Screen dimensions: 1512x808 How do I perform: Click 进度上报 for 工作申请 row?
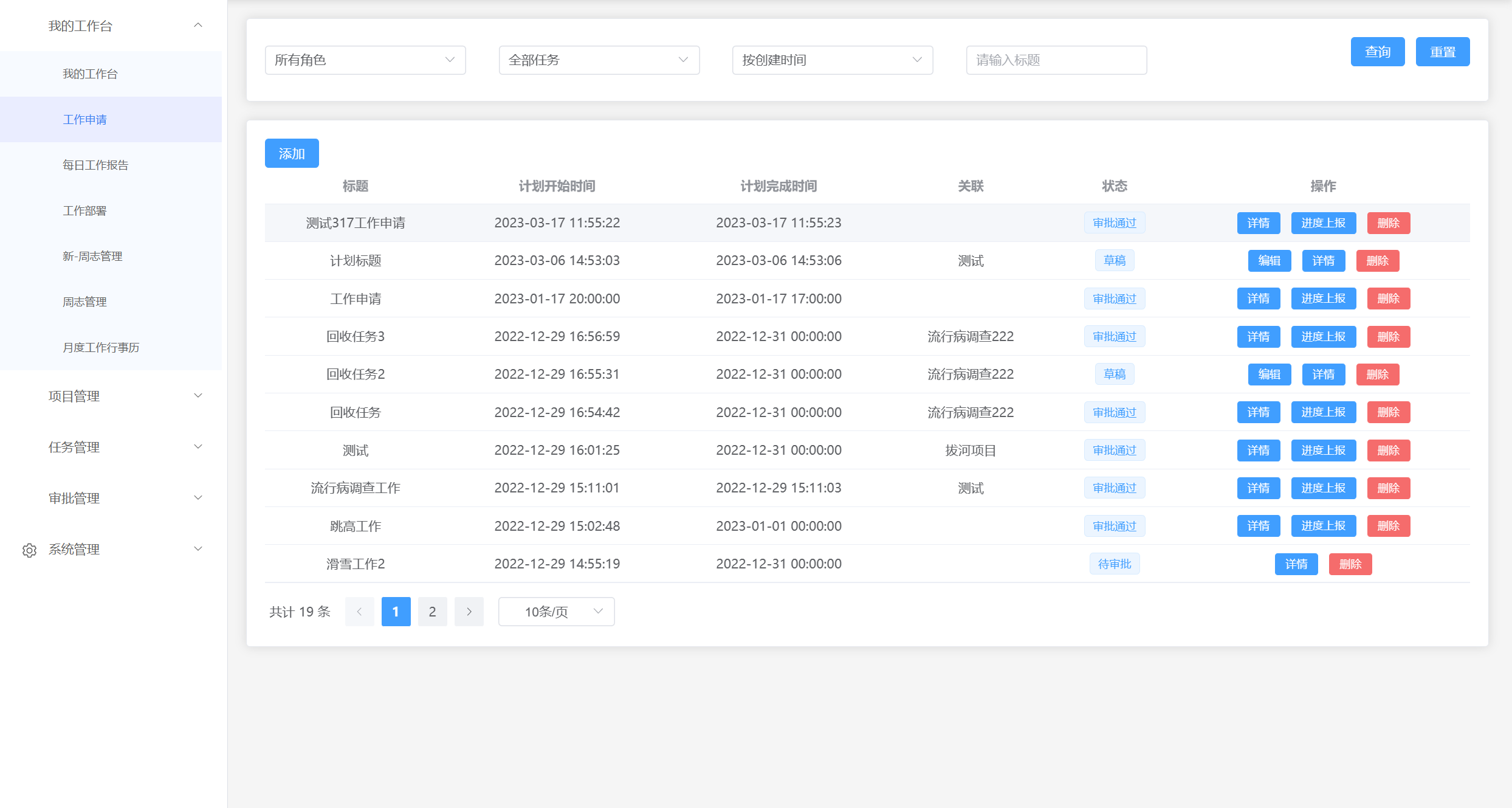[1324, 299]
